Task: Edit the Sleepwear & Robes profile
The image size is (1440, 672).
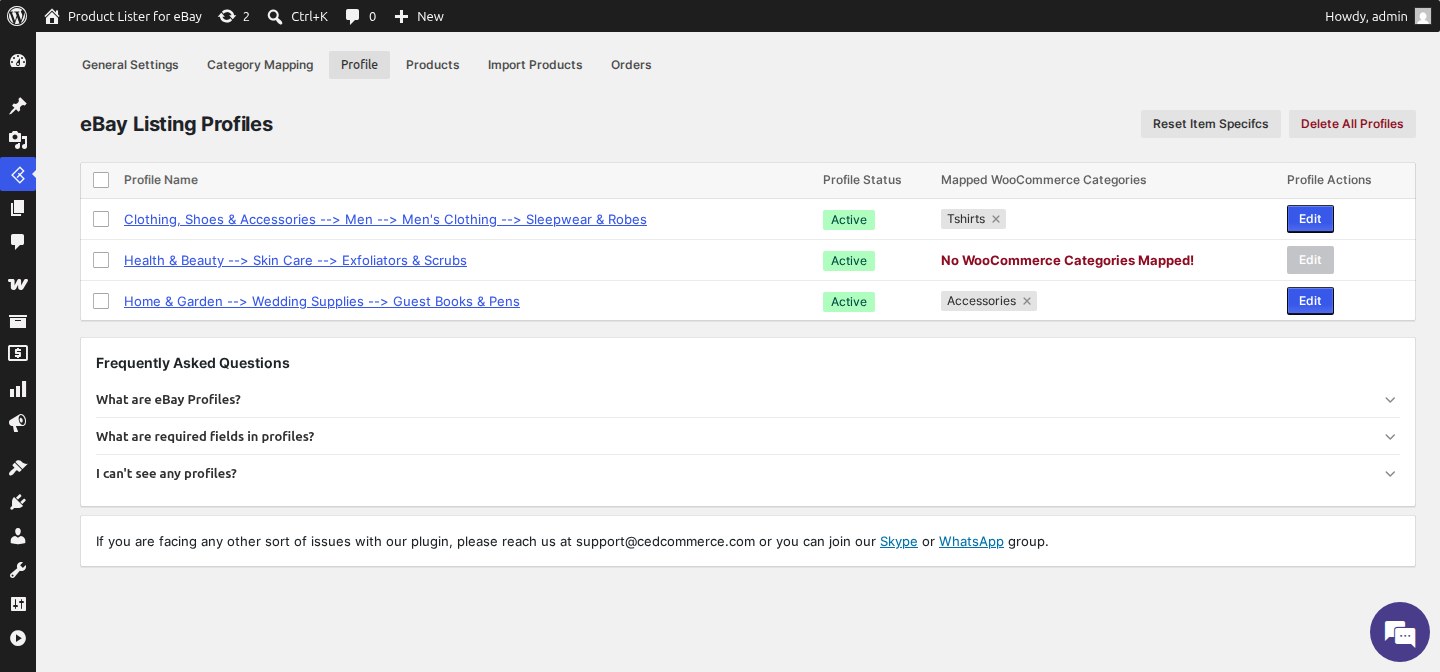Action: point(1310,219)
